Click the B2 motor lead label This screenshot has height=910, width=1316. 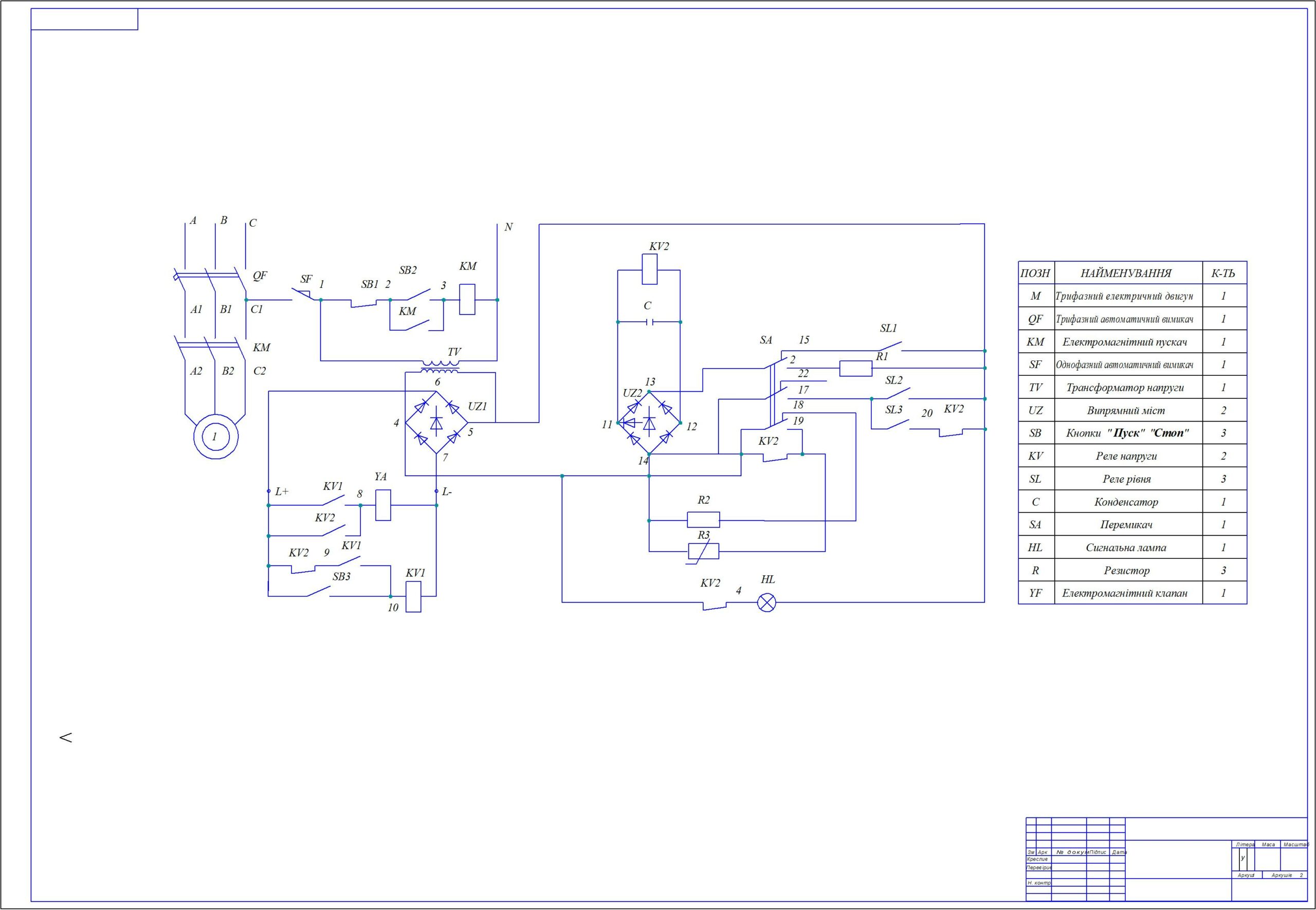(x=228, y=371)
